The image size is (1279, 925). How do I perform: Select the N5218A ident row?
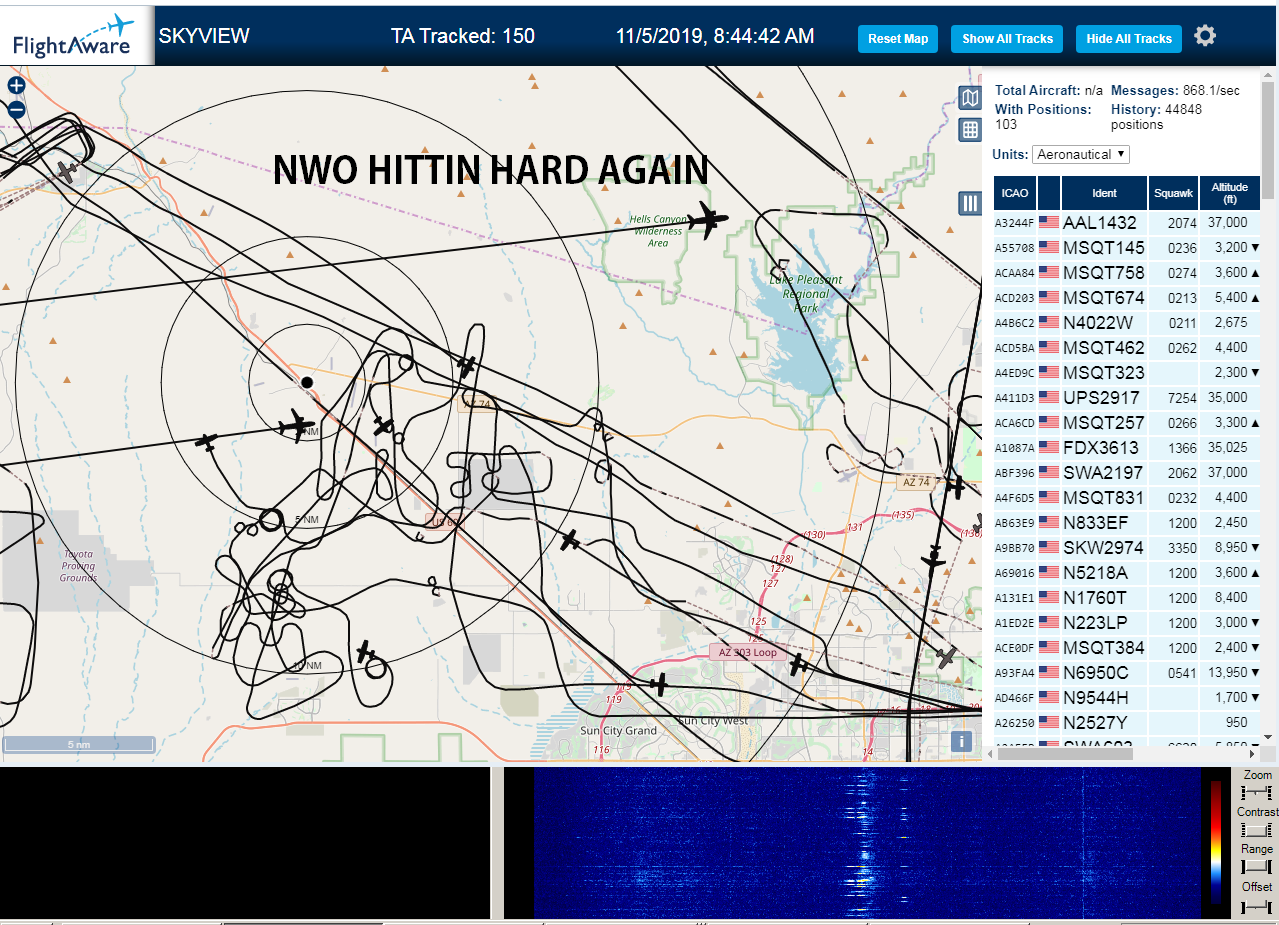(1127, 572)
